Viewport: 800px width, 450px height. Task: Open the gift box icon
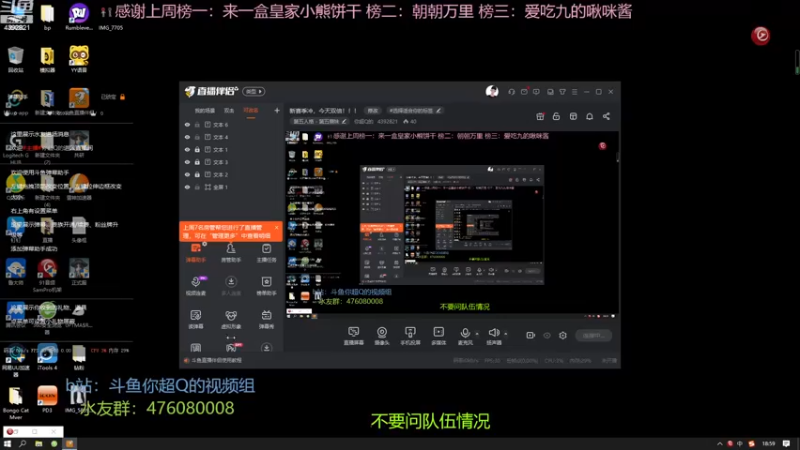[540, 116]
